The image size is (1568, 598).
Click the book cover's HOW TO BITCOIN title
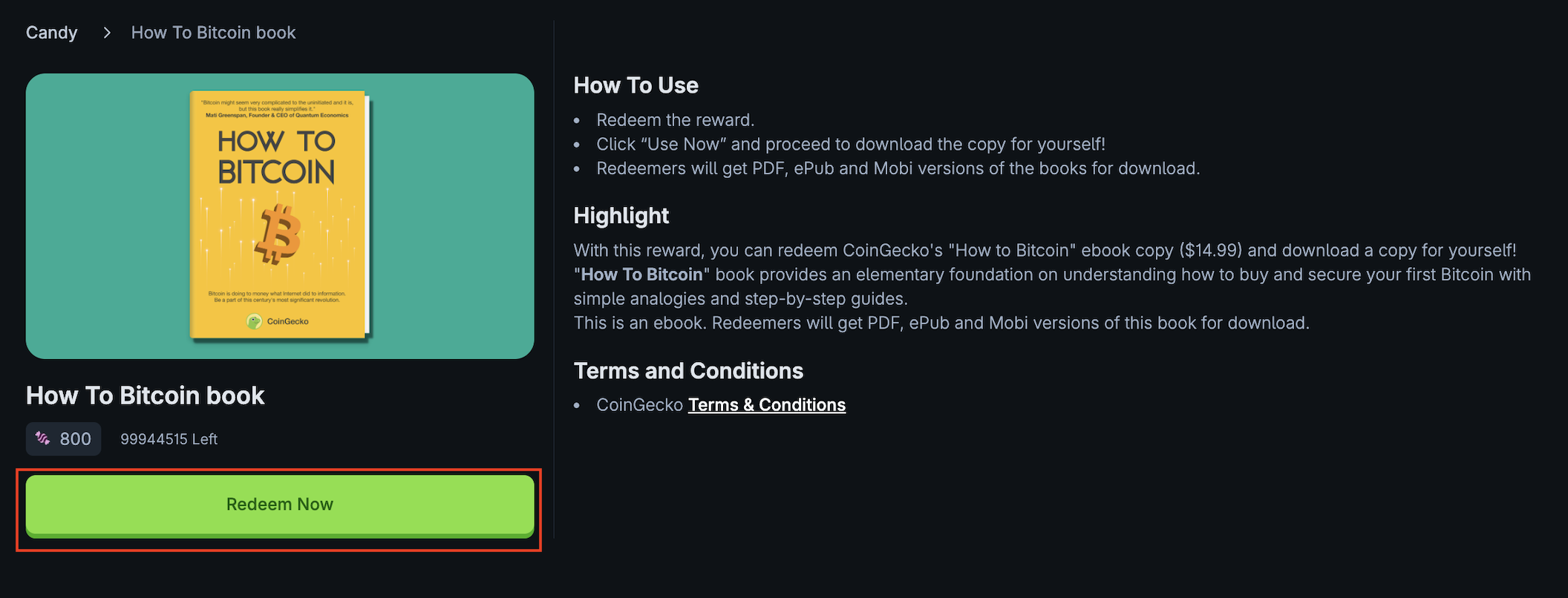coord(276,157)
